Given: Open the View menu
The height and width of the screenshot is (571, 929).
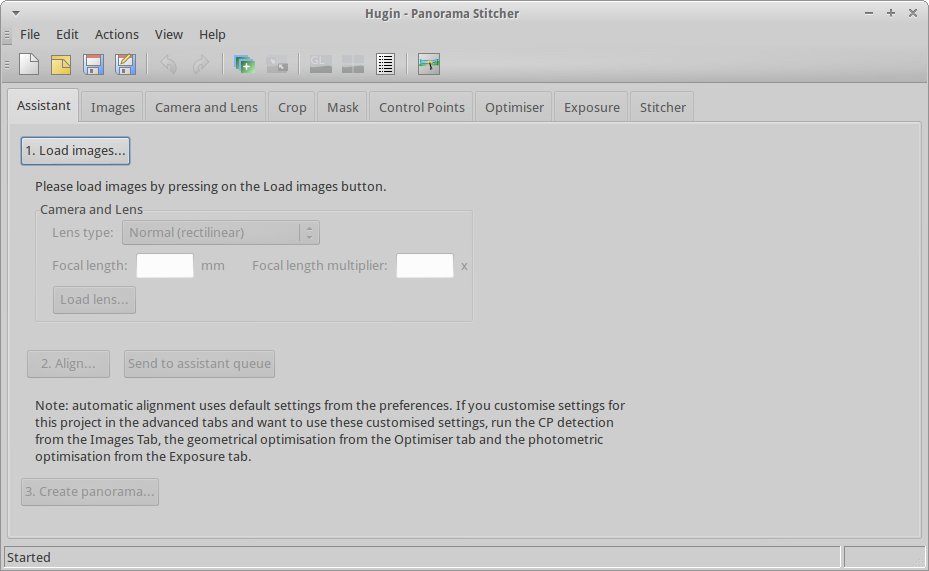Looking at the screenshot, I should tap(169, 34).
